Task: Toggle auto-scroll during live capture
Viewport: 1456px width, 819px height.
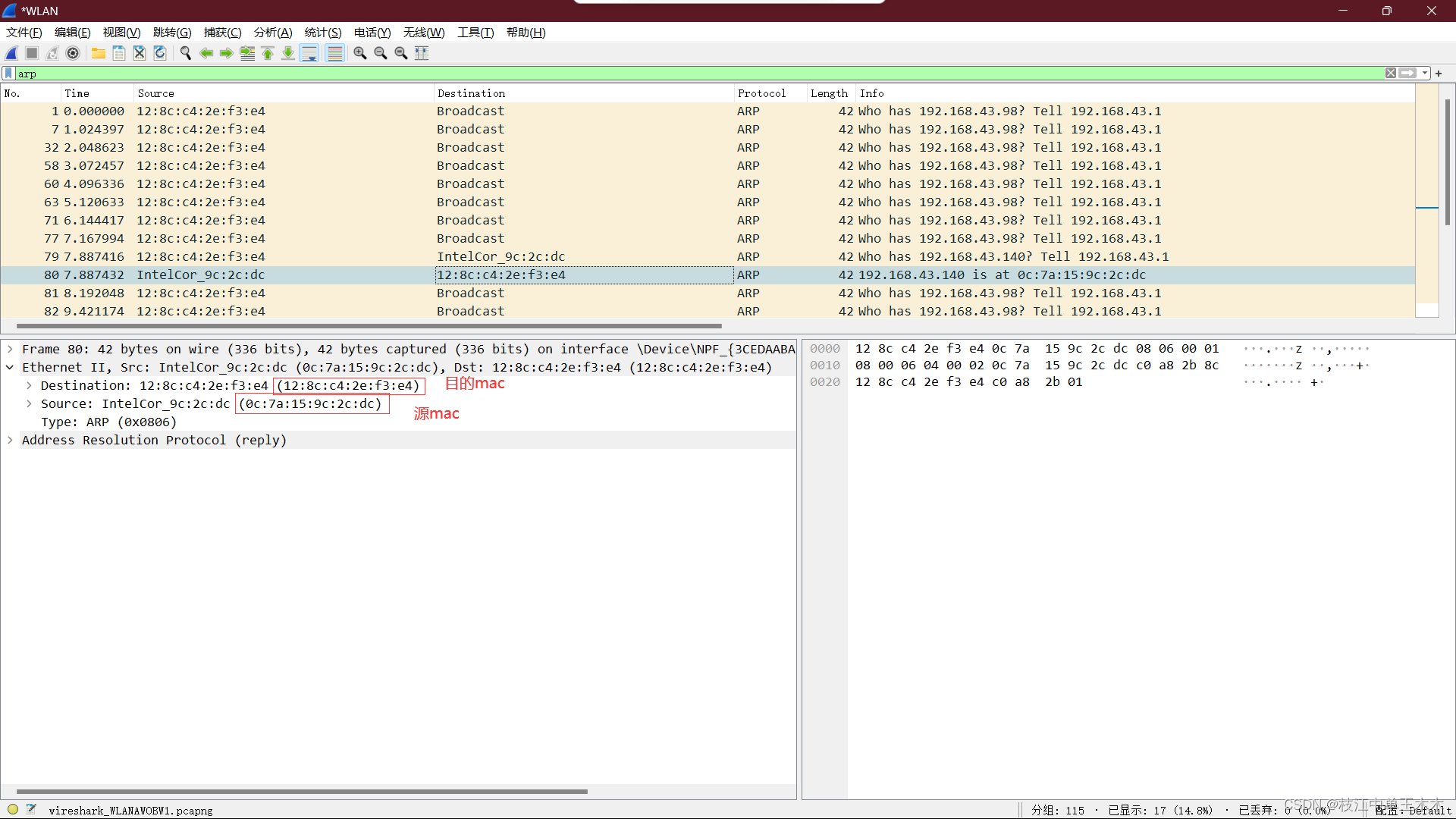Action: 309,53
